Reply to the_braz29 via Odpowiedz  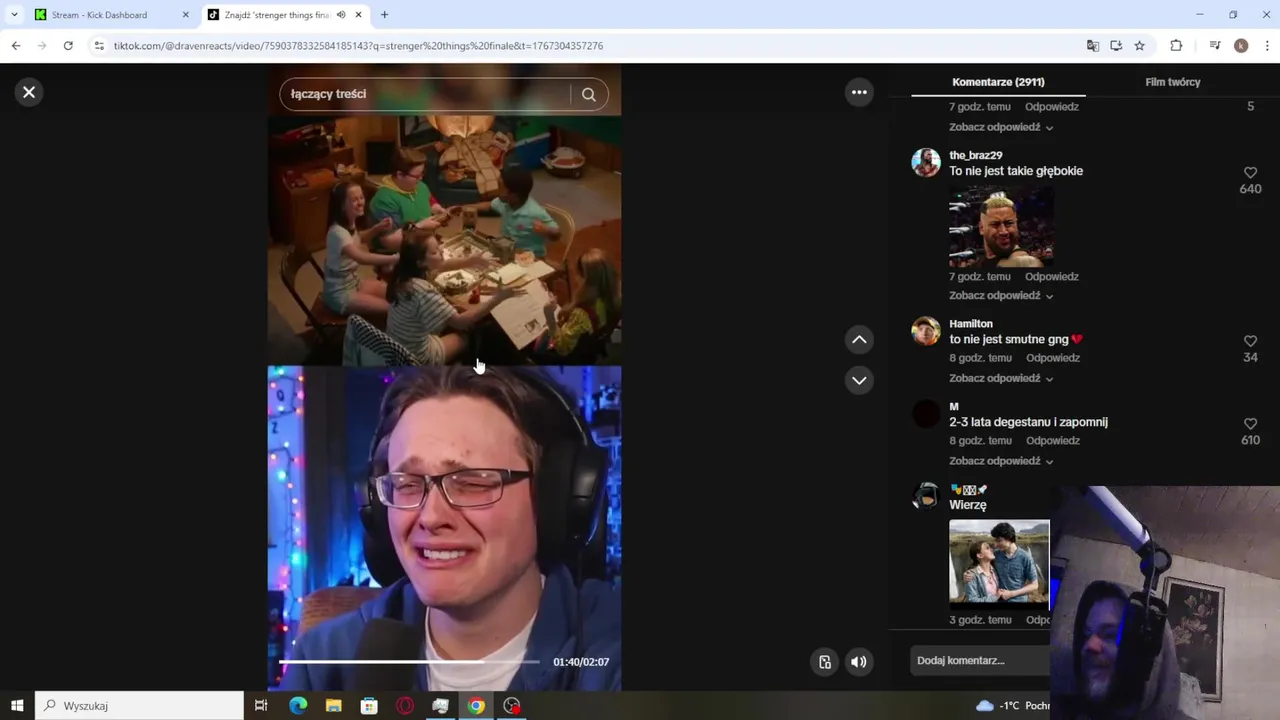pyautogui.click(x=1051, y=277)
